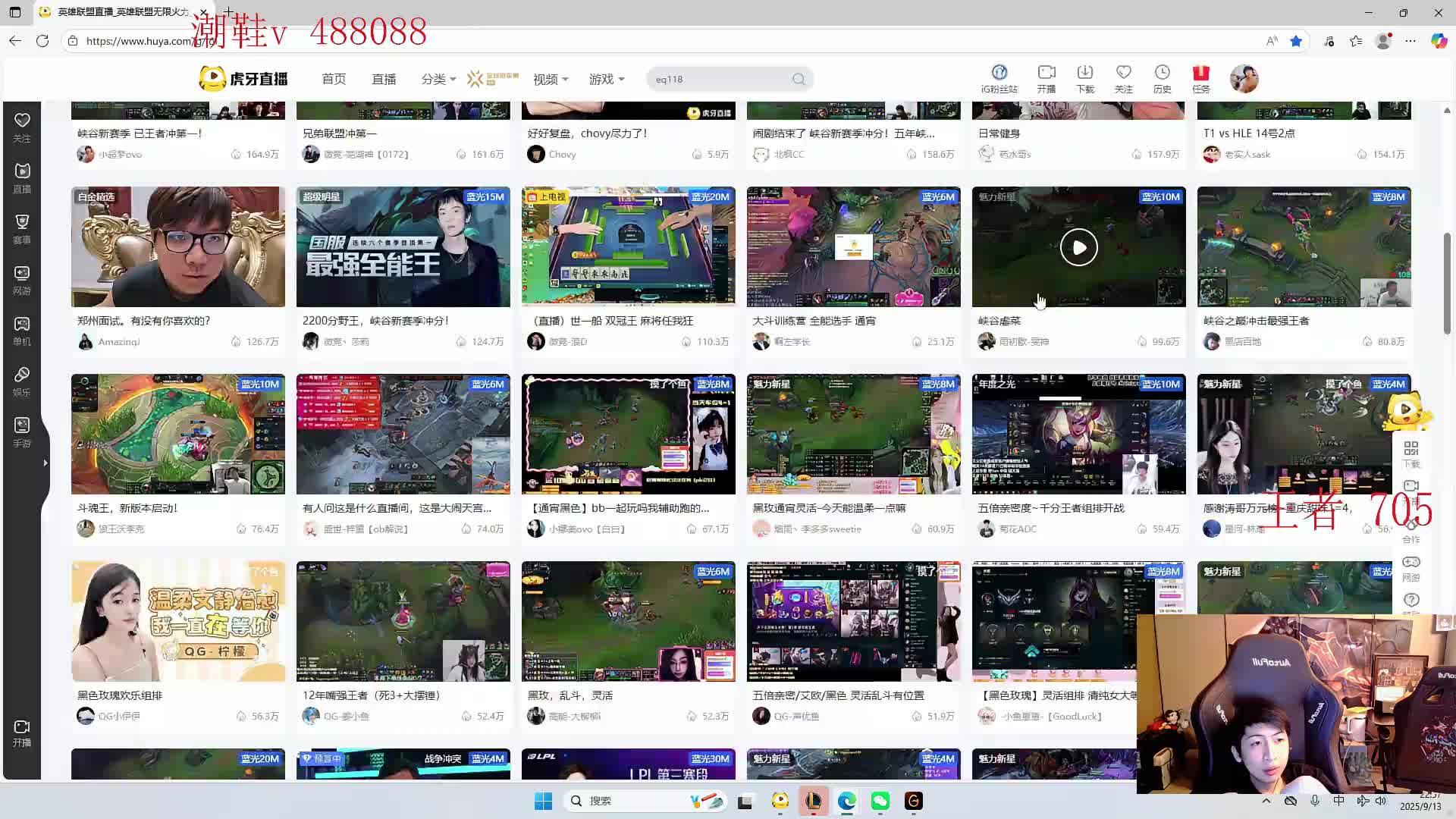Open the user avatar in header
This screenshot has width=1456, height=819.
[x=1244, y=79]
